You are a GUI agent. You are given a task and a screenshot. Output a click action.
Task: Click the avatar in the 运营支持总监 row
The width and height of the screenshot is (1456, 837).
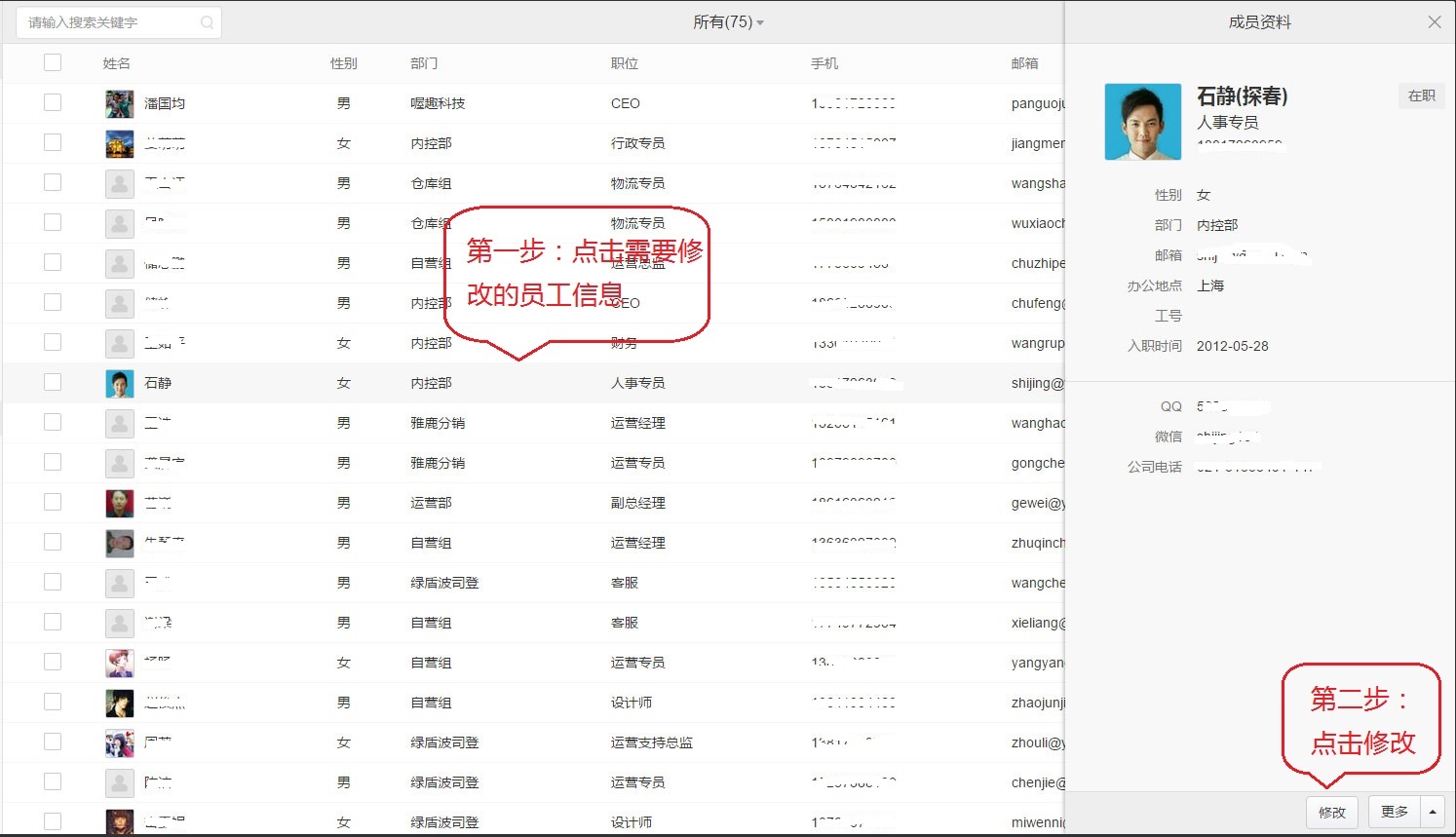point(119,742)
